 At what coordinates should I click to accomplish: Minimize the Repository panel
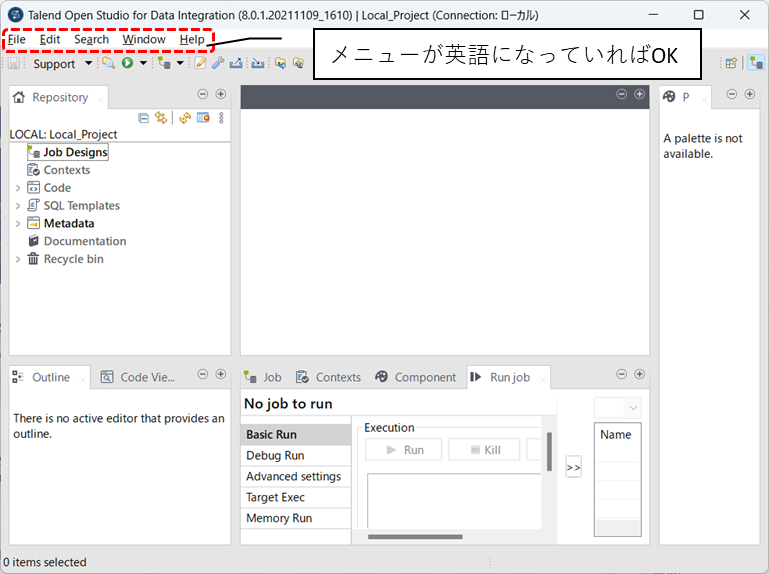click(x=203, y=94)
